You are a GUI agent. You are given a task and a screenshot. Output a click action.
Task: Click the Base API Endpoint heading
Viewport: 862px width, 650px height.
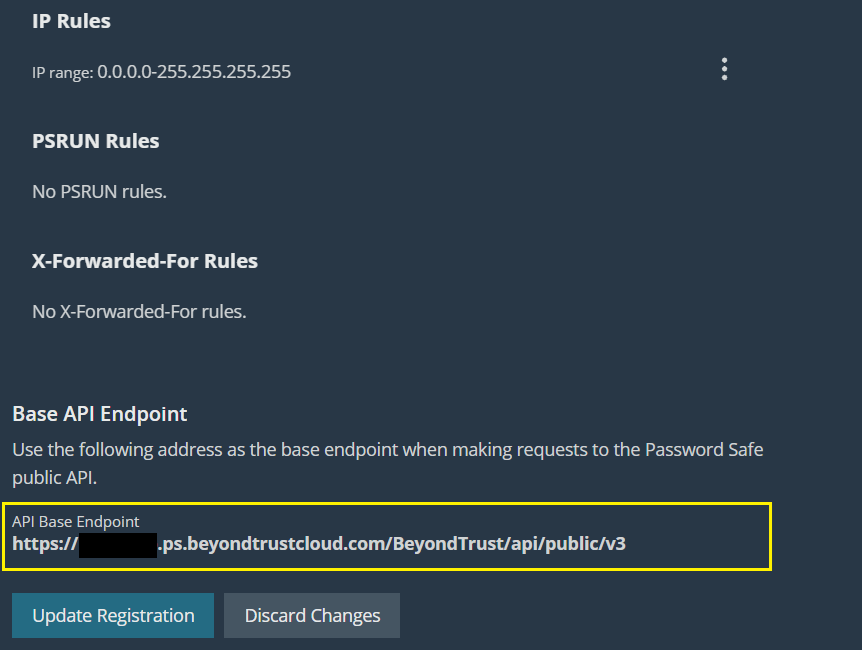[100, 413]
